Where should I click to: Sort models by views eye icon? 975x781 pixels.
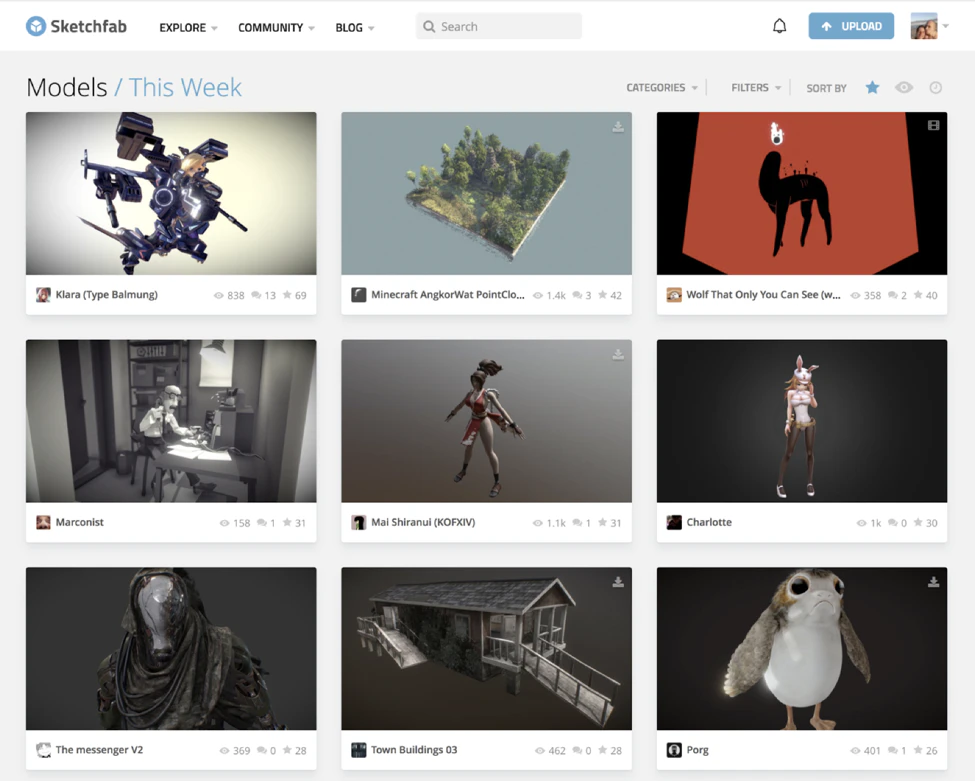click(x=904, y=88)
